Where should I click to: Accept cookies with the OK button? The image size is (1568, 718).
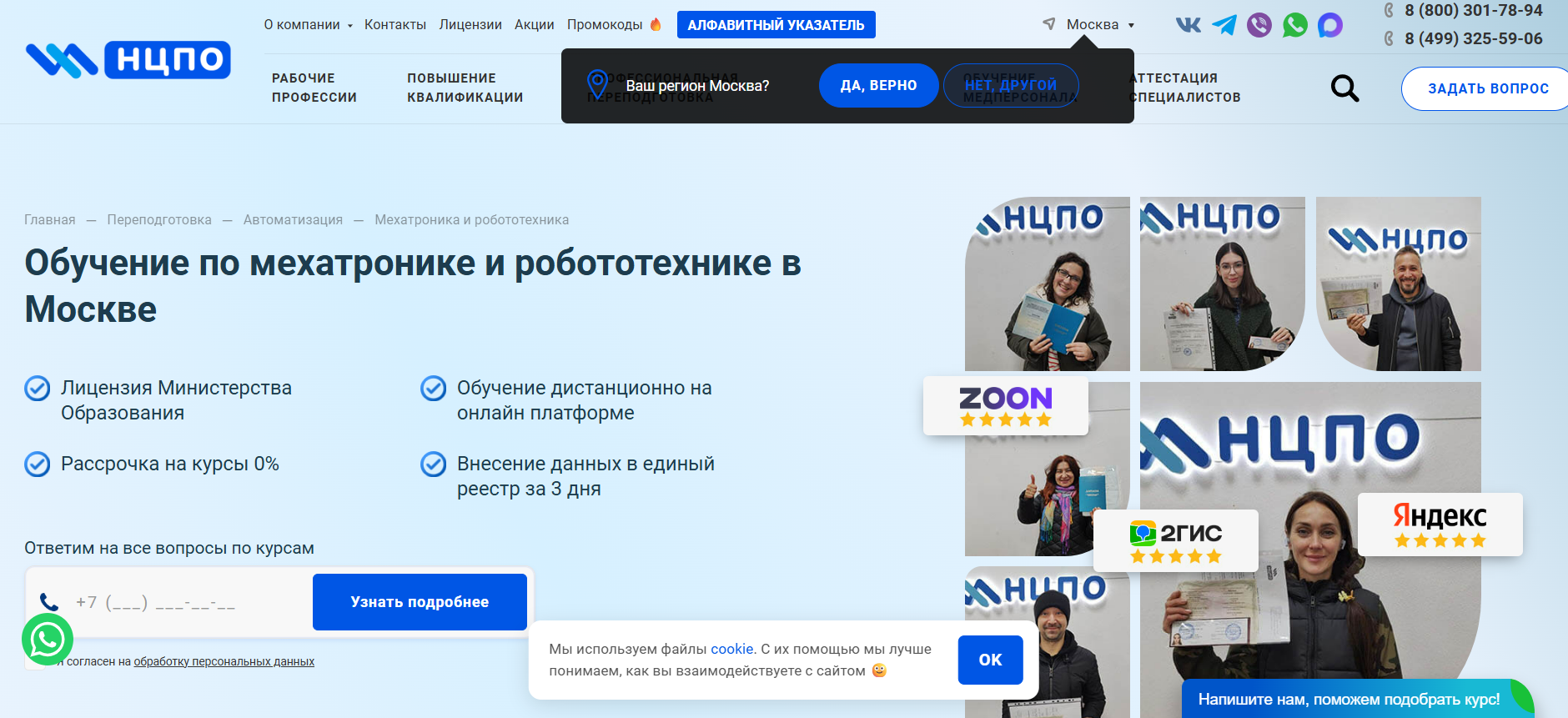[990, 660]
